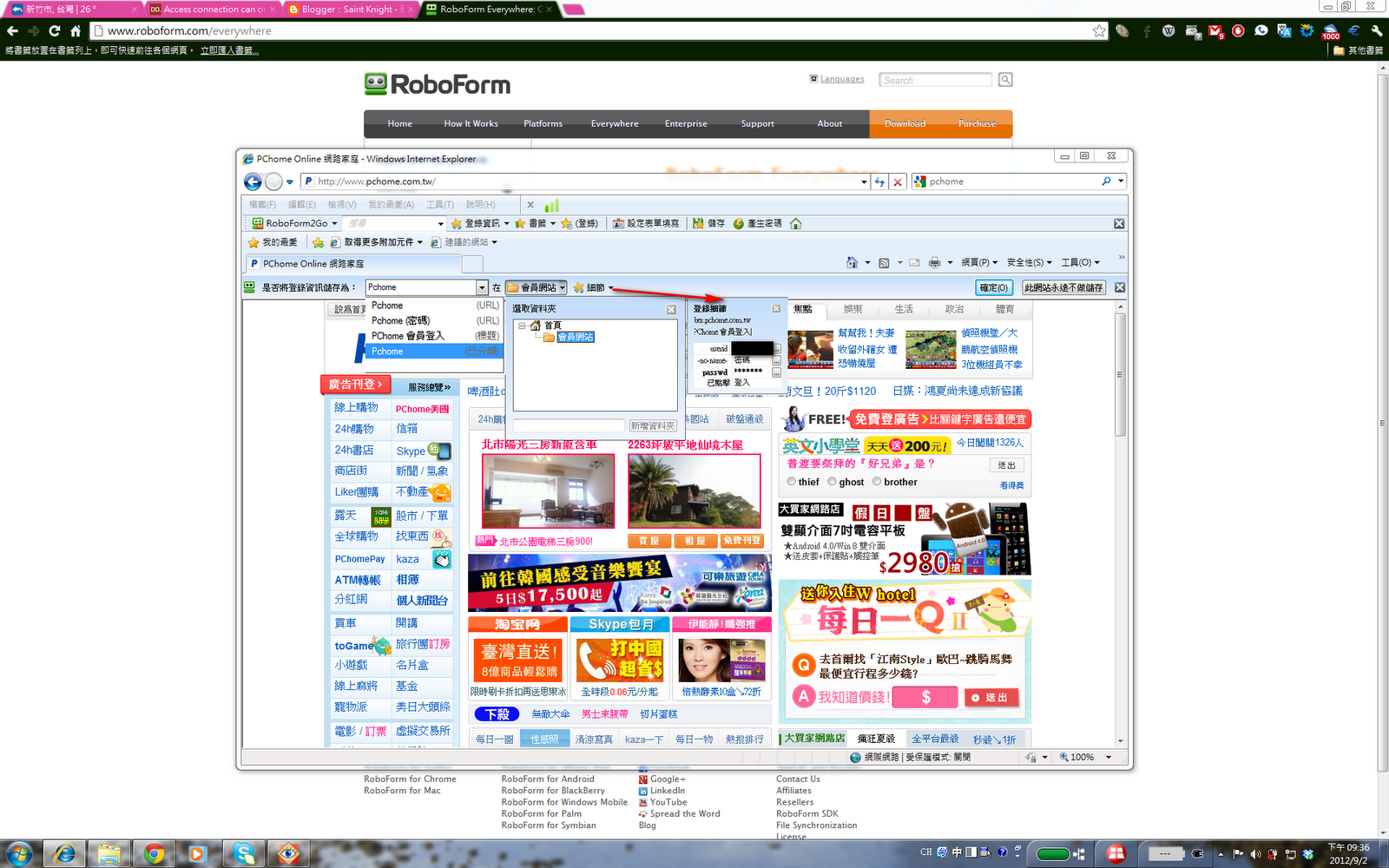Click IE print icon in command bar

(934, 262)
